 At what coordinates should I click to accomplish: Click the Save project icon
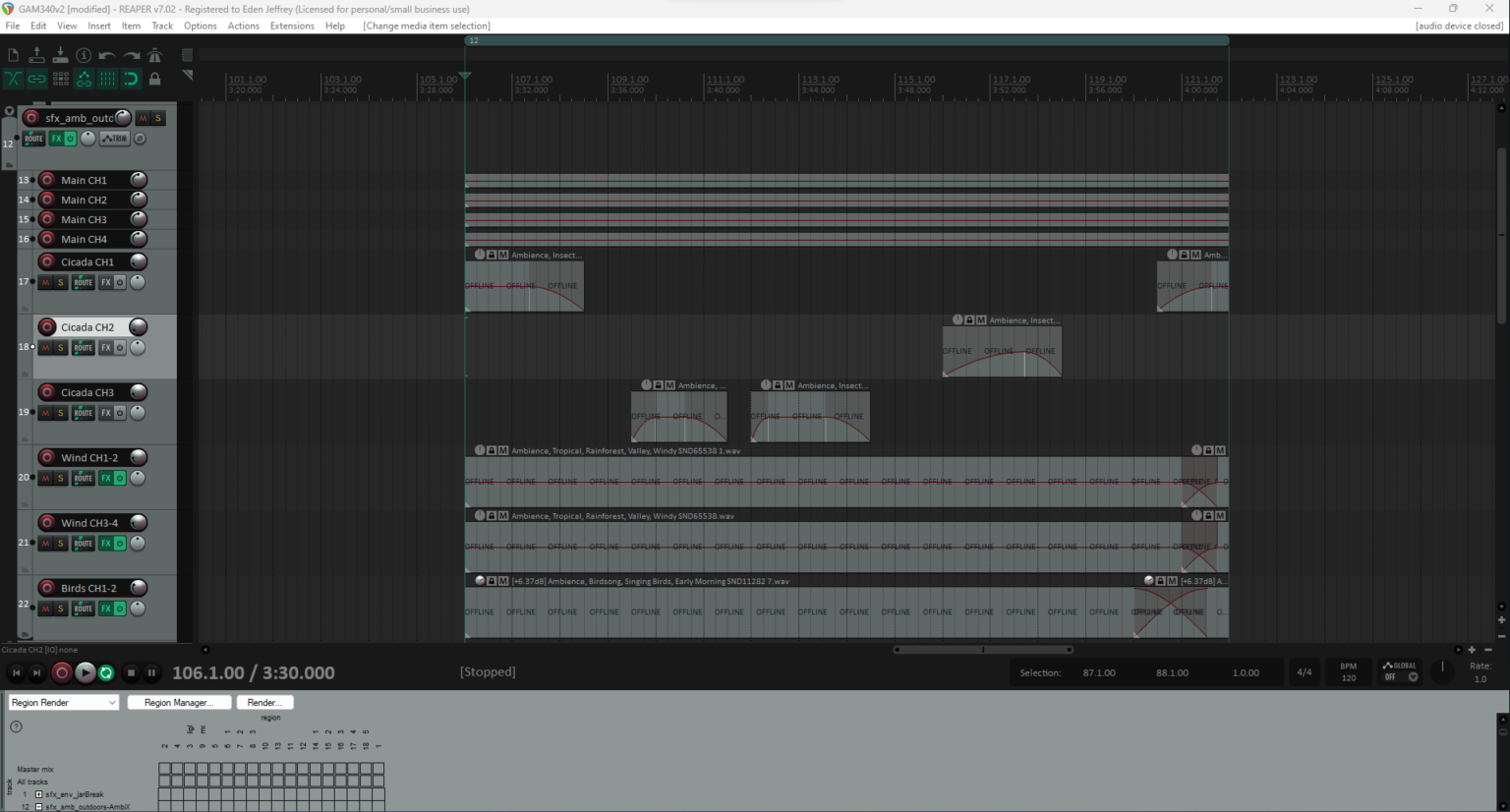(60, 56)
